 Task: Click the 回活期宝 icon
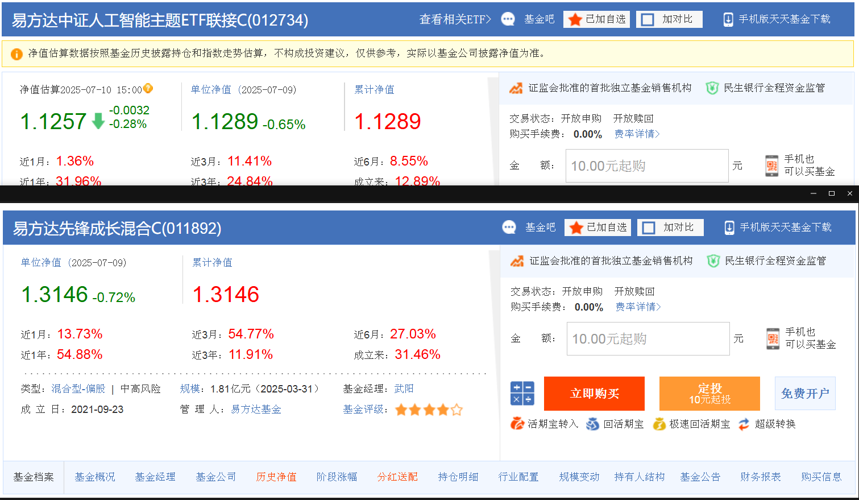click(x=592, y=424)
